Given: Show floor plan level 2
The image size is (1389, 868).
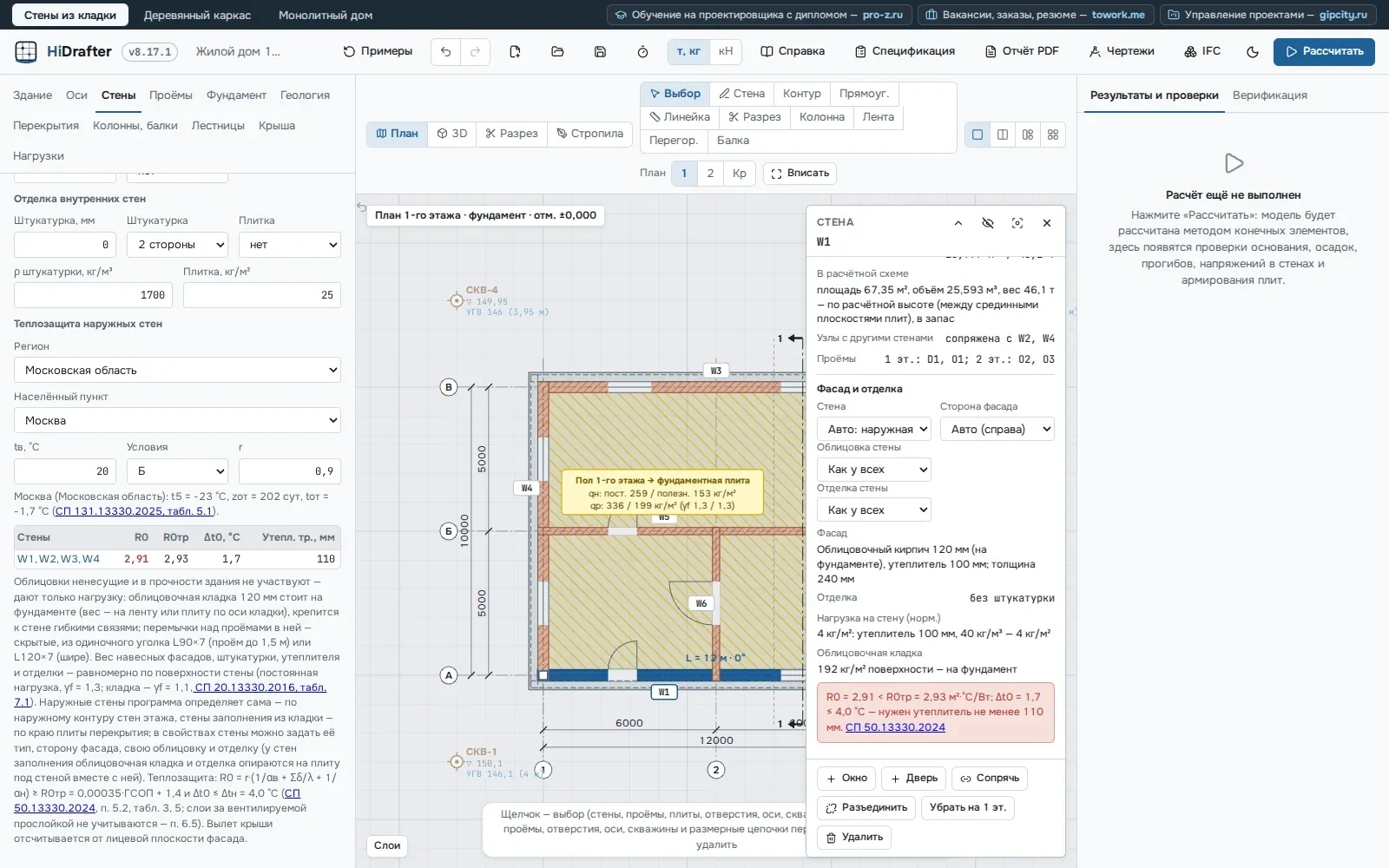Looking at the screenshot, I should click(x=710, y=173).
